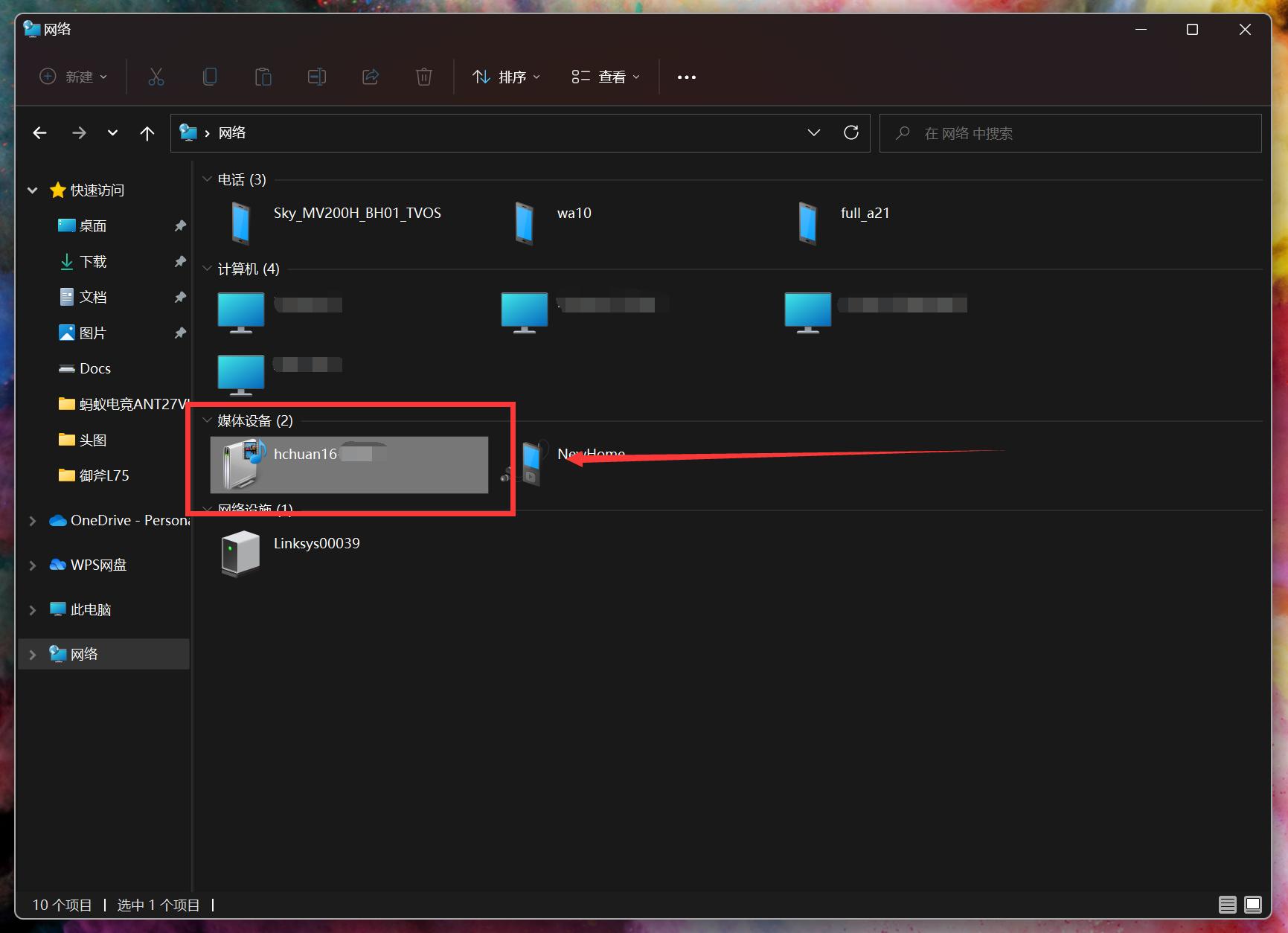Image resolution: width=1288 pixels, height=933 pixels.
Task: Open the 新建 new item menu
Action: click(74, 77)
